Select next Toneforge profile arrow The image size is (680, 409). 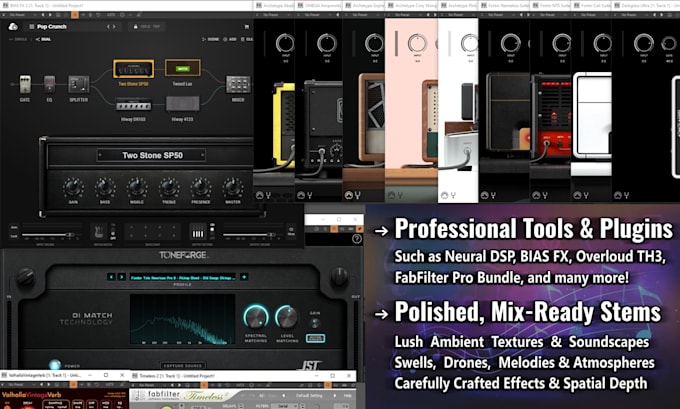click(122, 277)
